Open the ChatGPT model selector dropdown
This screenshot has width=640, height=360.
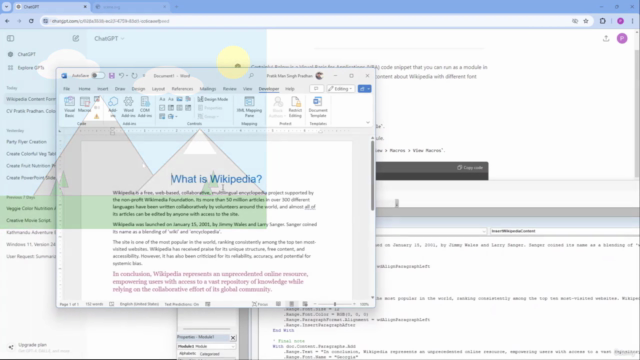click(x=109, y=38)
